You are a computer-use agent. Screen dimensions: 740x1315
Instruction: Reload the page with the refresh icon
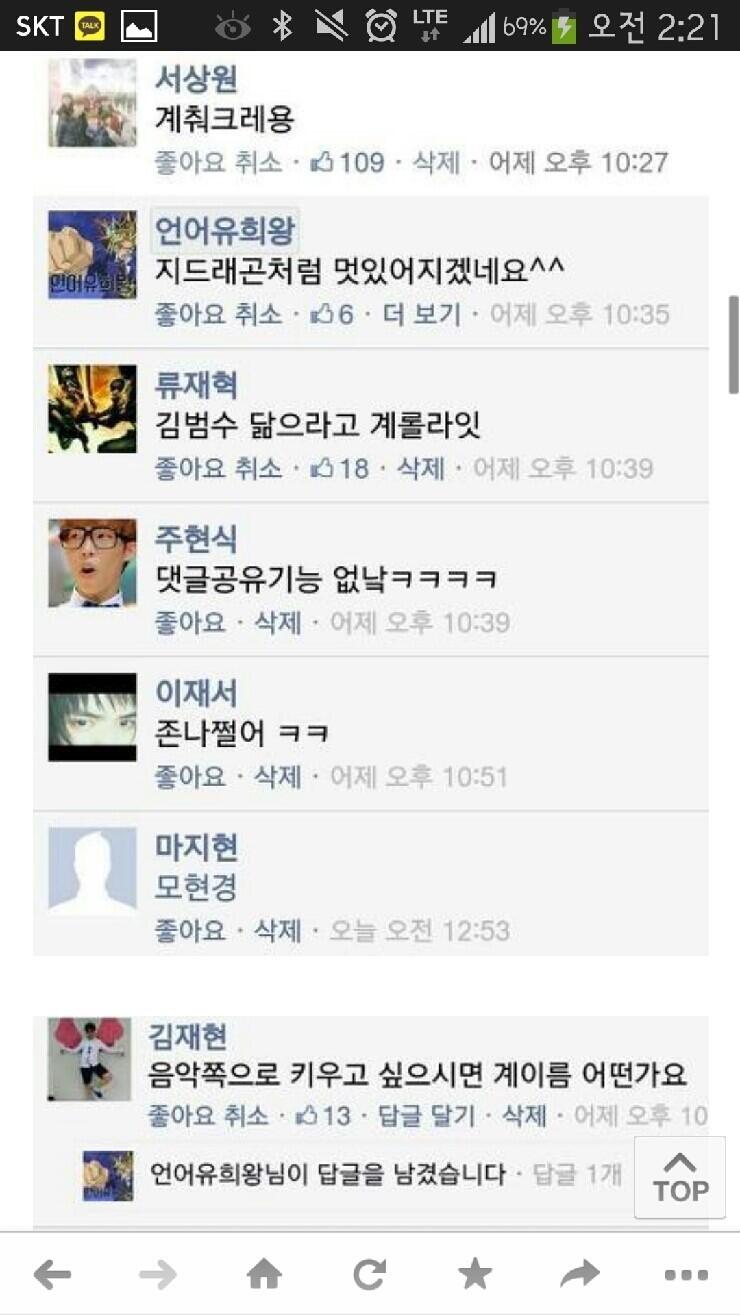[x=370, y=1273]
